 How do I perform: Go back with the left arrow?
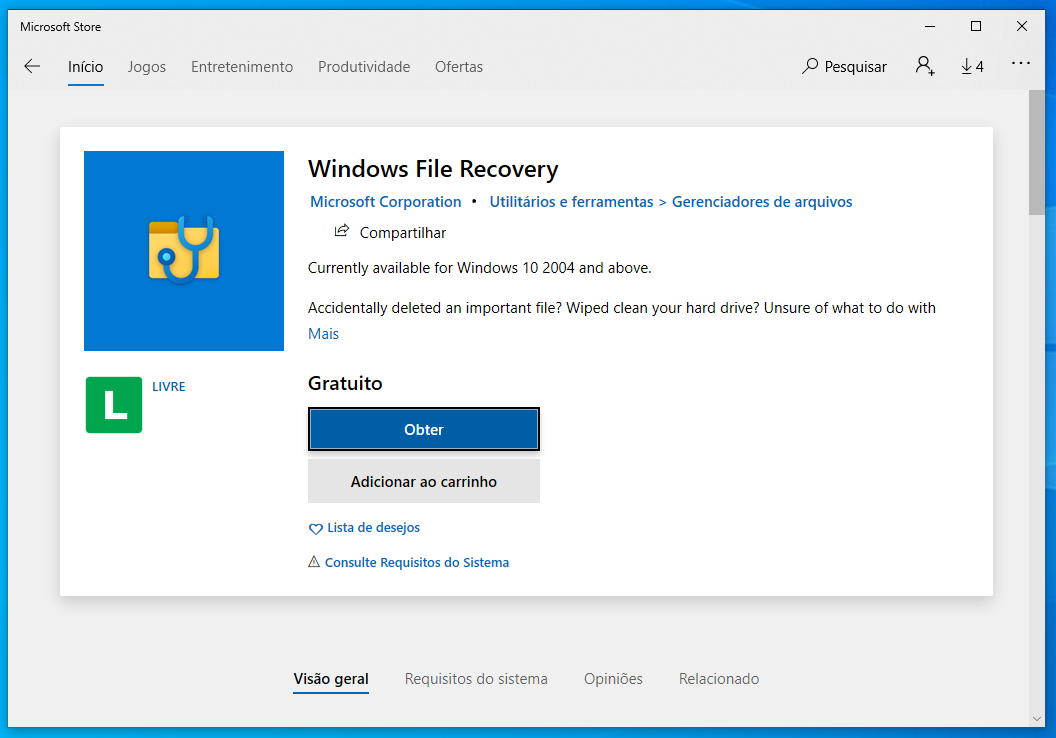pos(32,66)
